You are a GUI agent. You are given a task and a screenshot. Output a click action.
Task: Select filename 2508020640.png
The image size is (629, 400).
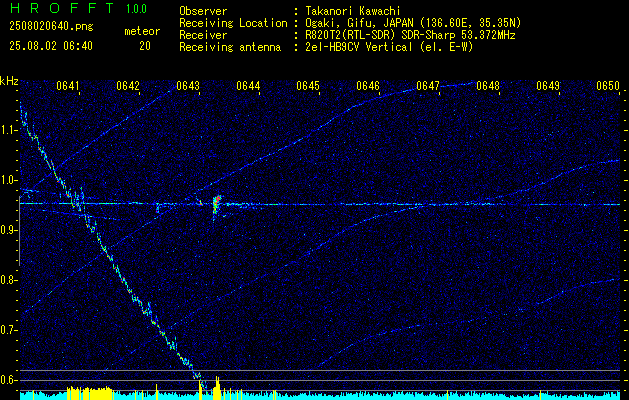[x=51, y=27]
